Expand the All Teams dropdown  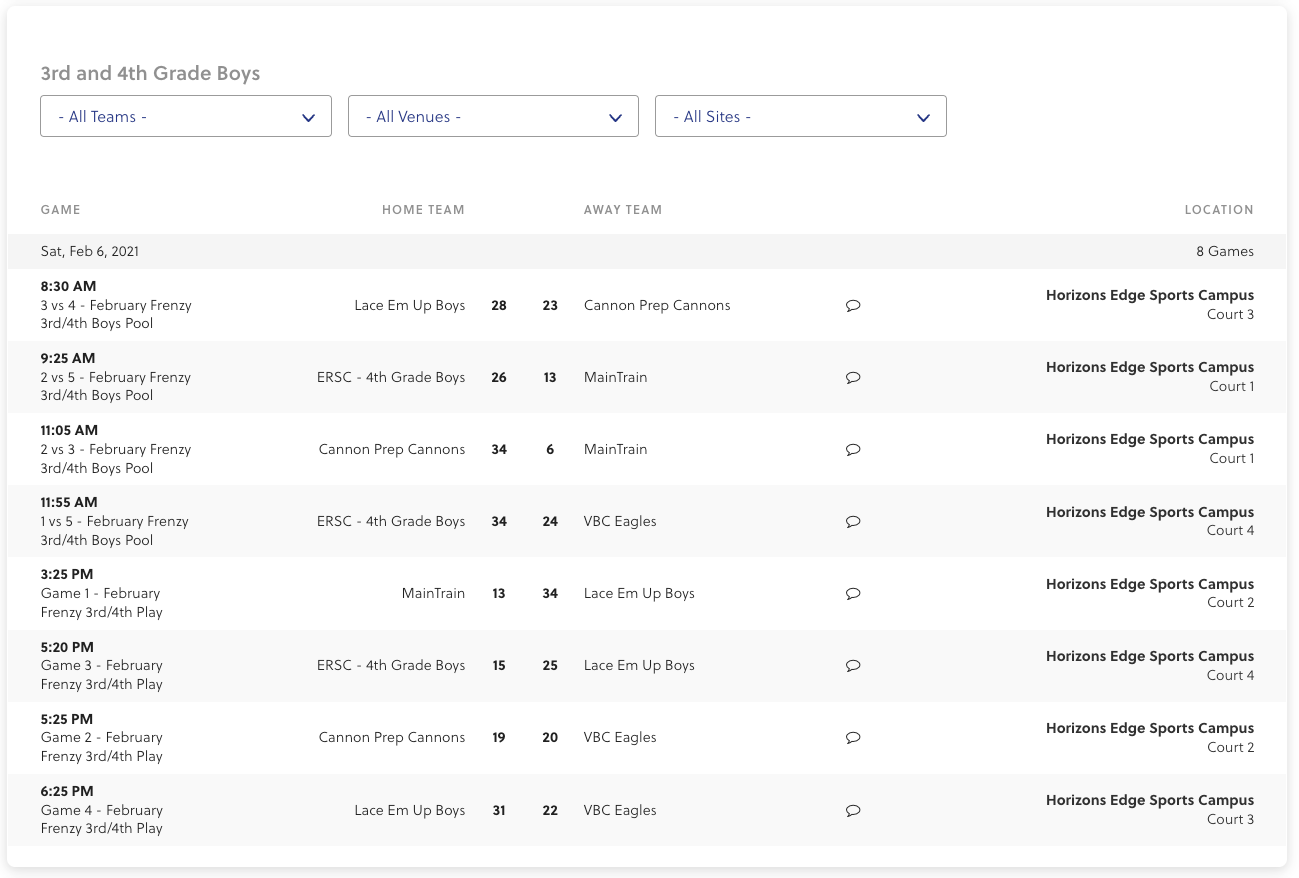pyautogui.click(x=186, y=117)
